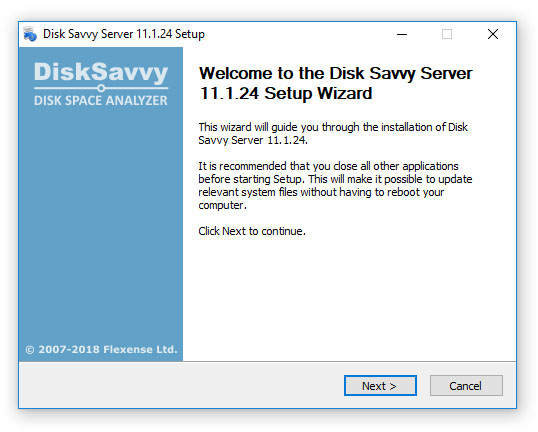Click the empty blue sidebar area
This screenshot has height=432, width=538.
101,223
